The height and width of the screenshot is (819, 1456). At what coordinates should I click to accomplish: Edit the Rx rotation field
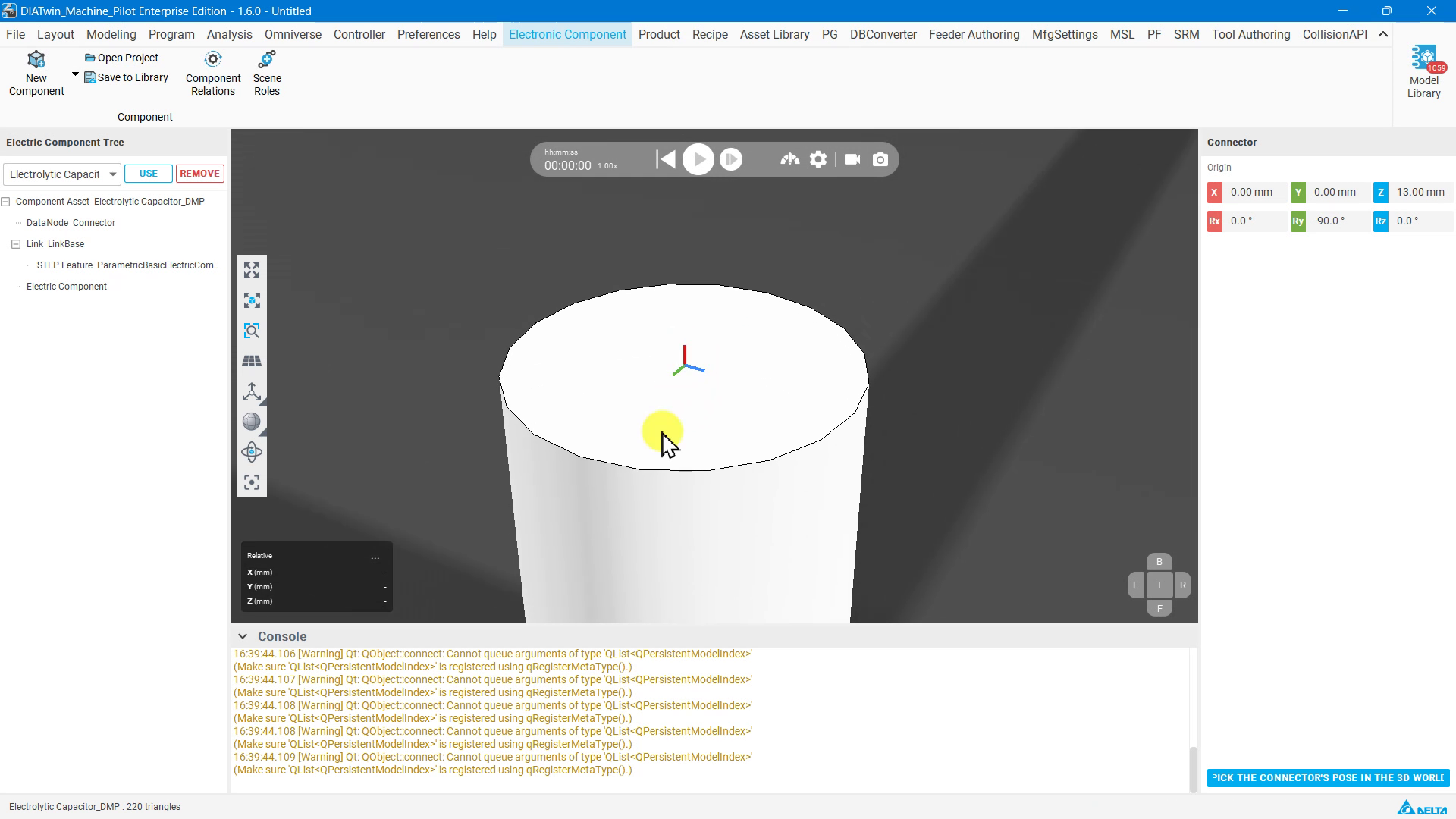(1255, 221)
